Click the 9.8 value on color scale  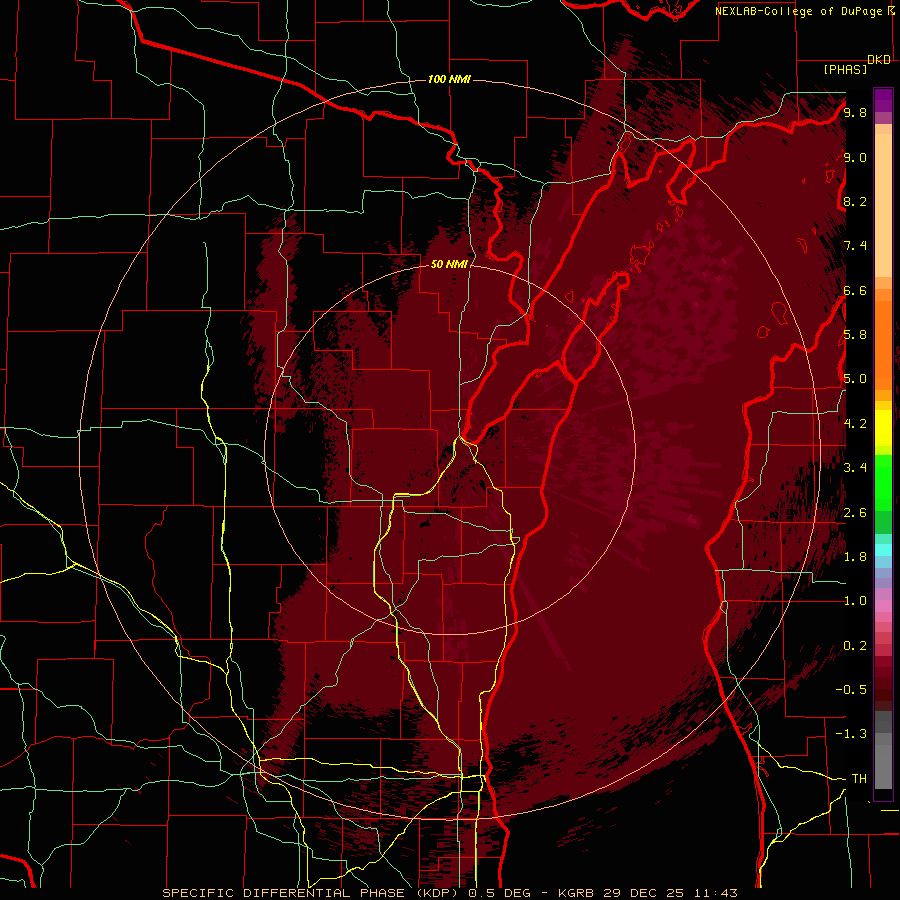[855, 112]
